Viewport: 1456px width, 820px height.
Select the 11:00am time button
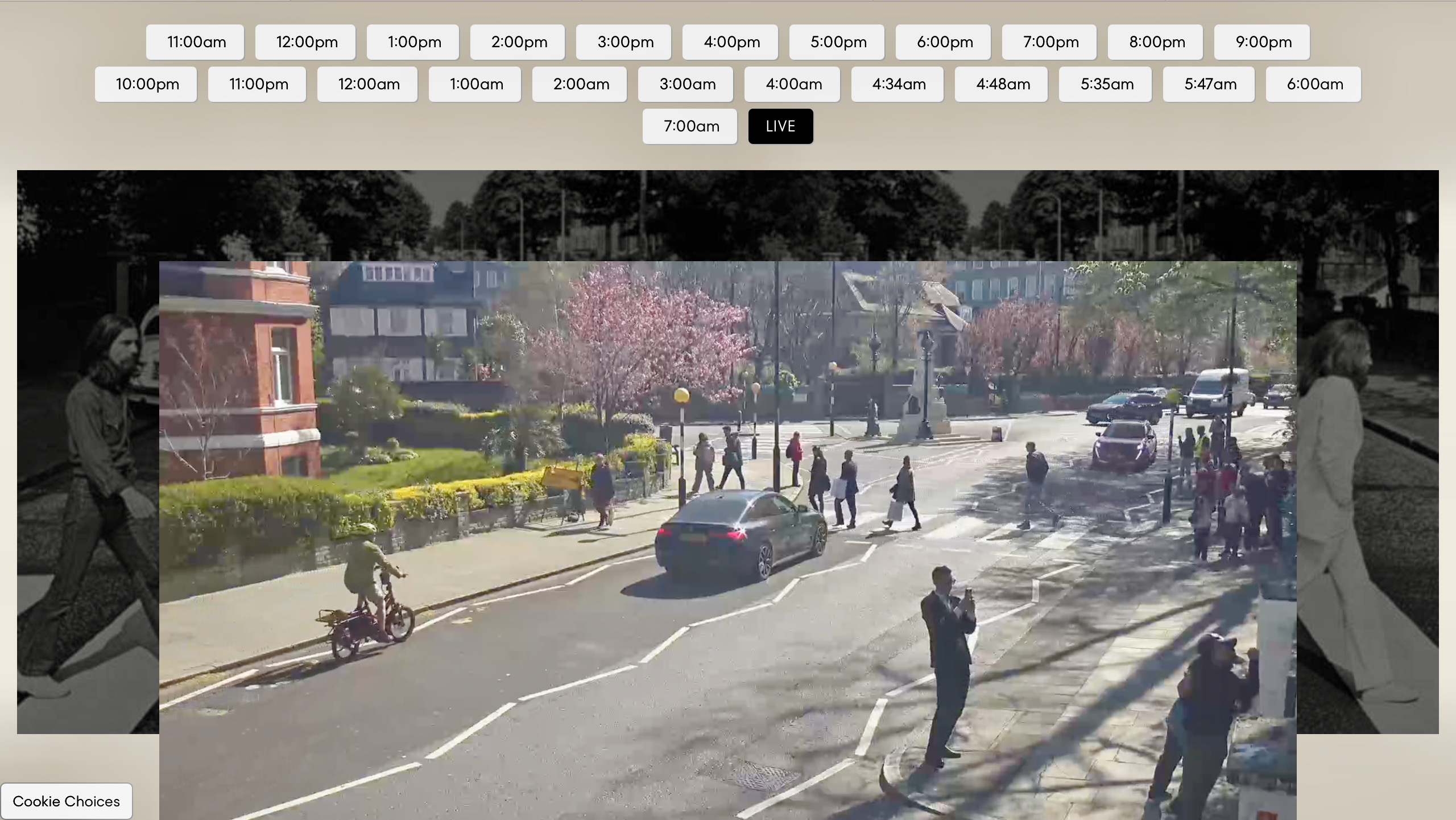click(195, 42)
